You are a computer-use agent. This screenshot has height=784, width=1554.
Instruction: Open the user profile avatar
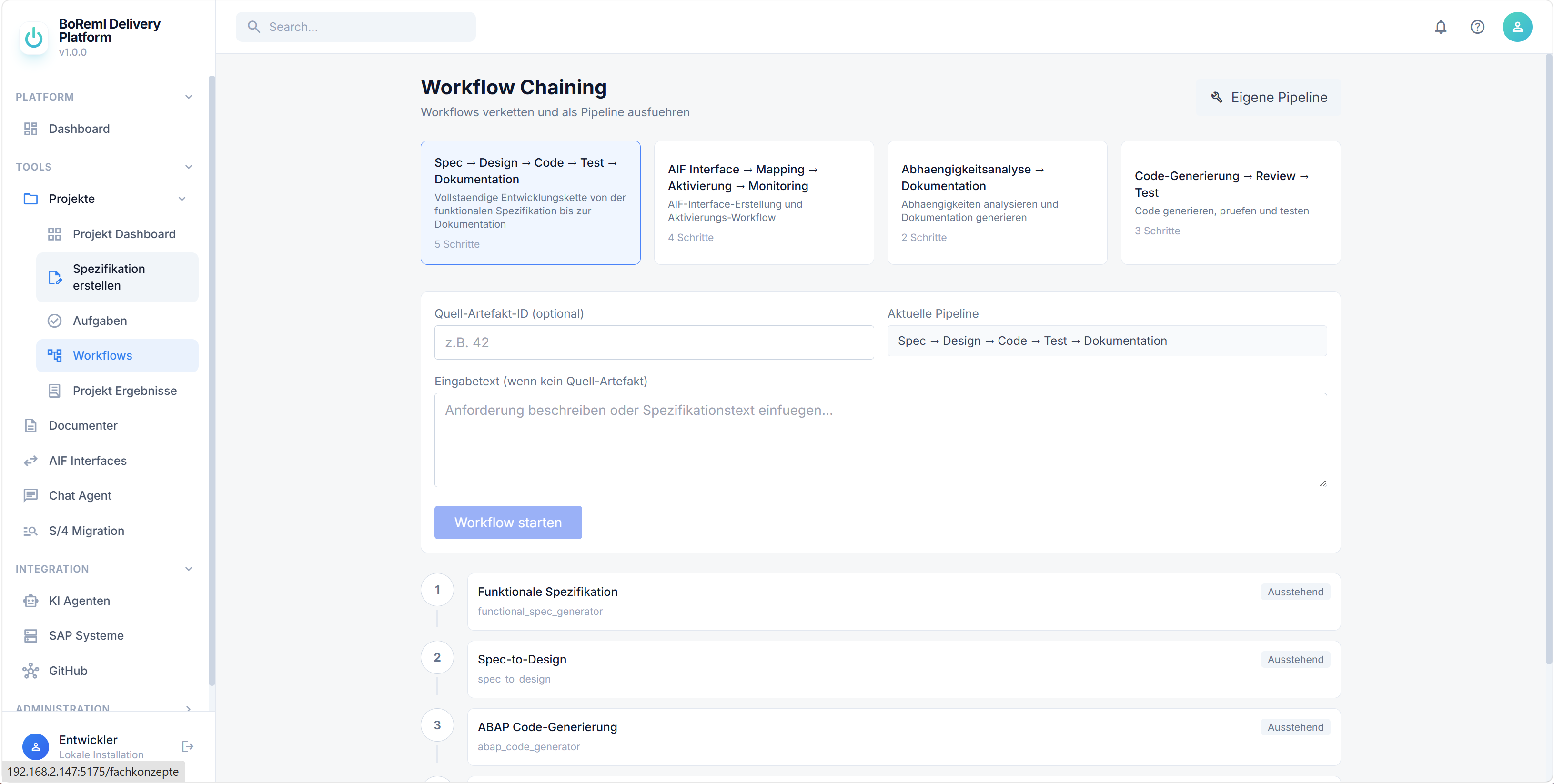pyautogui.click(x=1516, y=27)
